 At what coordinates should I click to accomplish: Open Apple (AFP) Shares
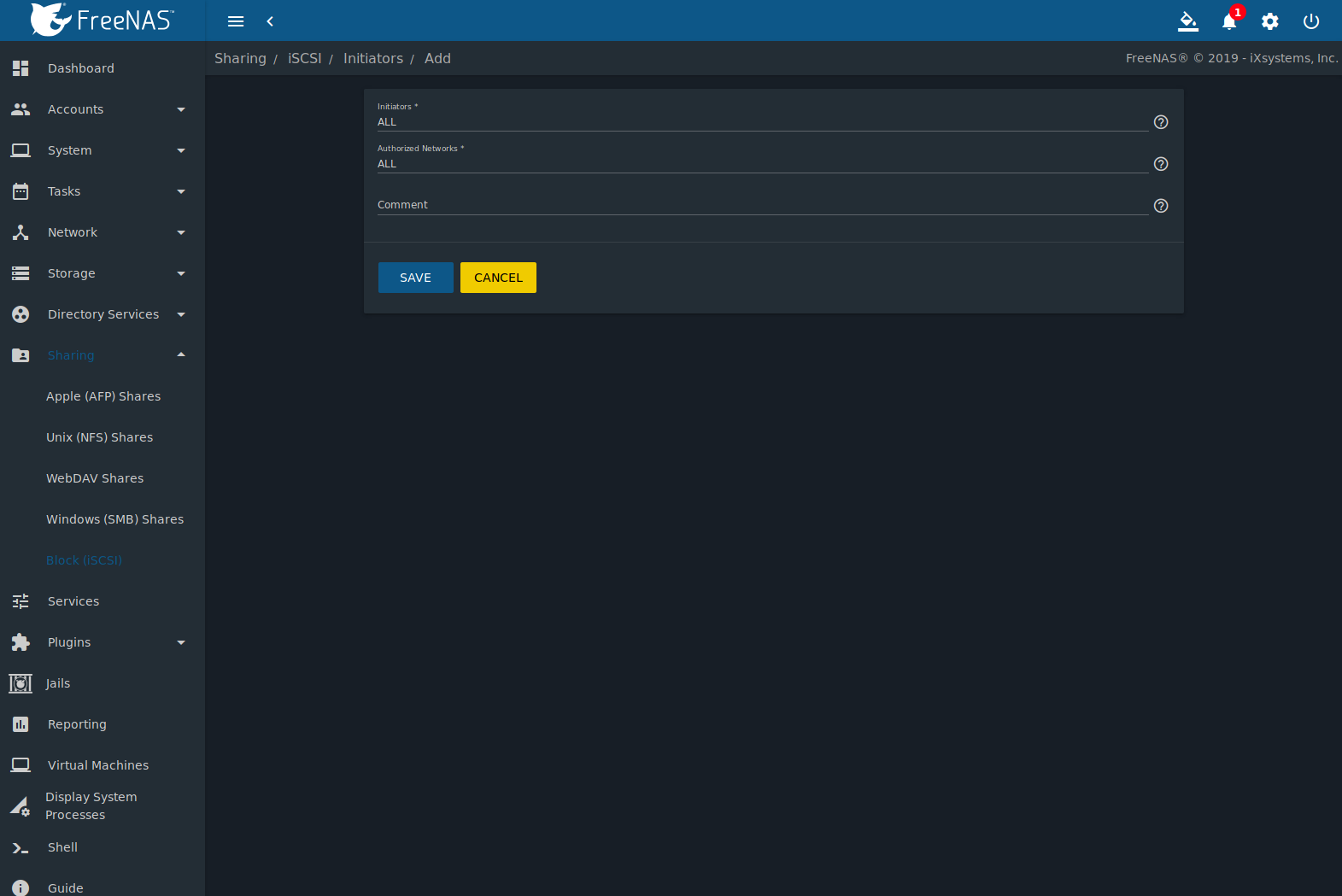point(103,396)
